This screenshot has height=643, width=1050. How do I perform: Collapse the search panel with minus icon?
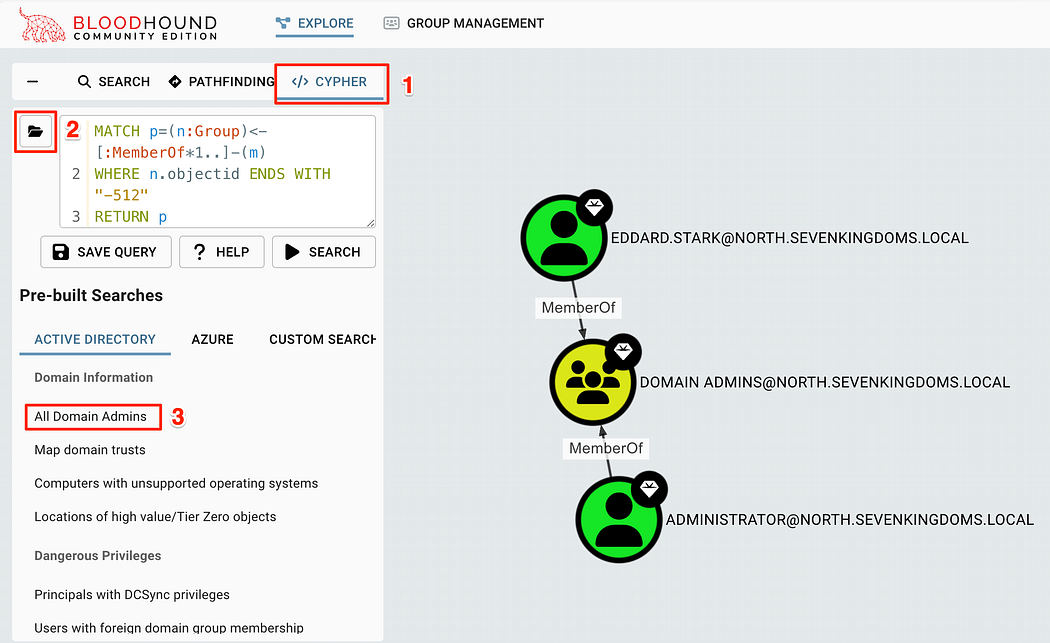pos(32,82)
